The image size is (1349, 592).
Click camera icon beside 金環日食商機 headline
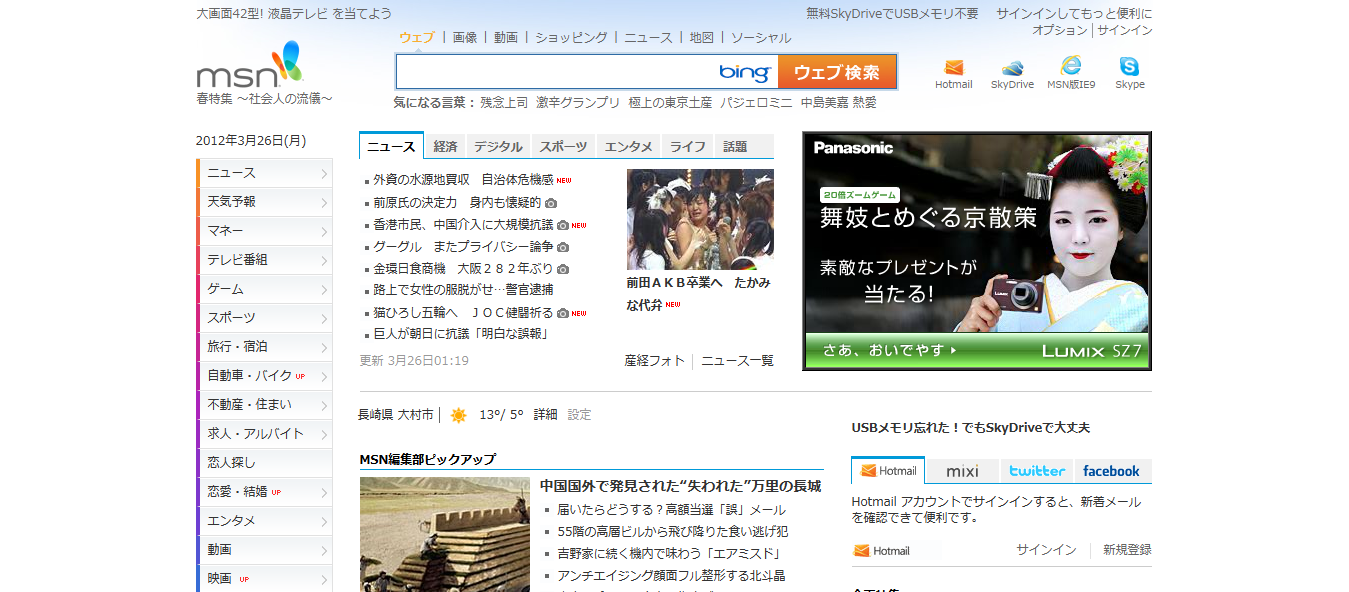[x=563, y=269]
